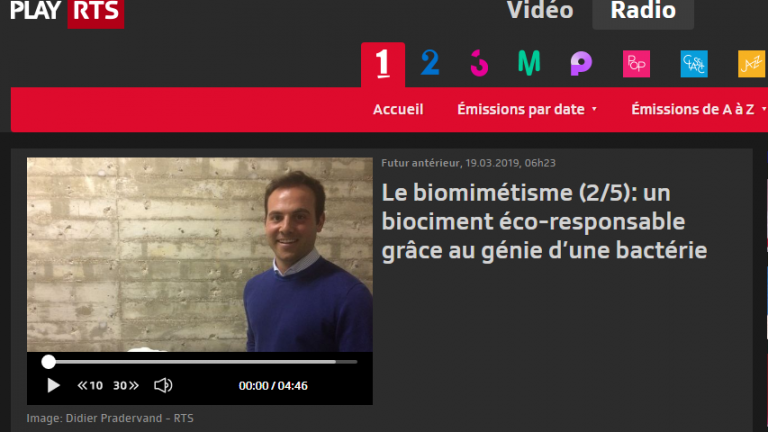Select the La Première channel 1 icon
Image resolution: width=768 pixels, height=432 pixels.
coord(383,64)
